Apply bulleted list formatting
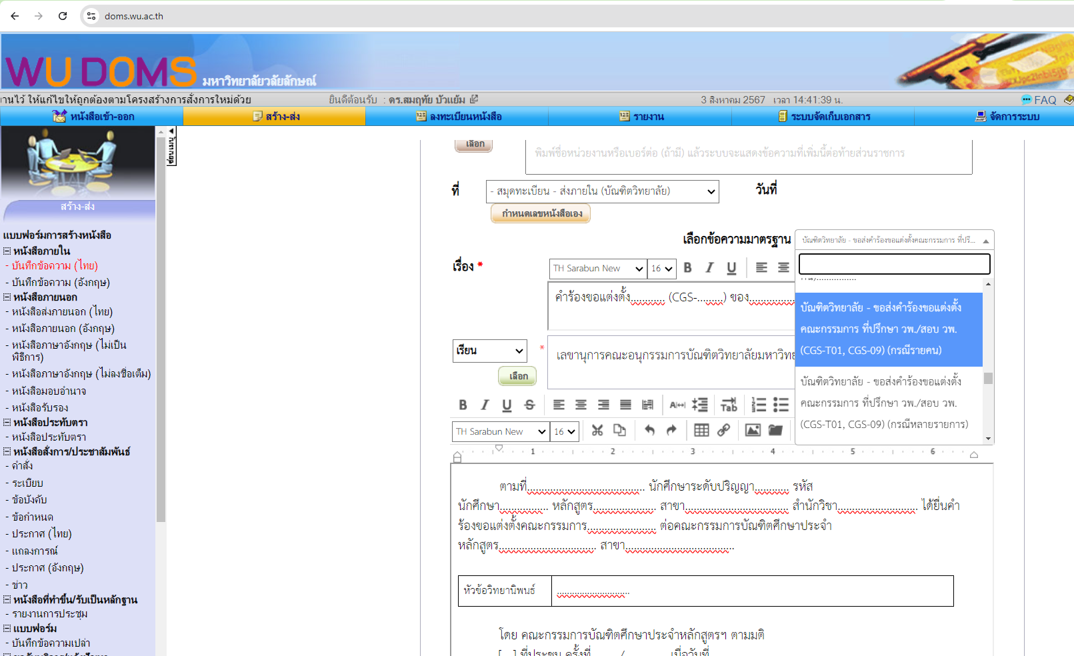Viewport: 1074px width, 656px height. click(781, 405)
